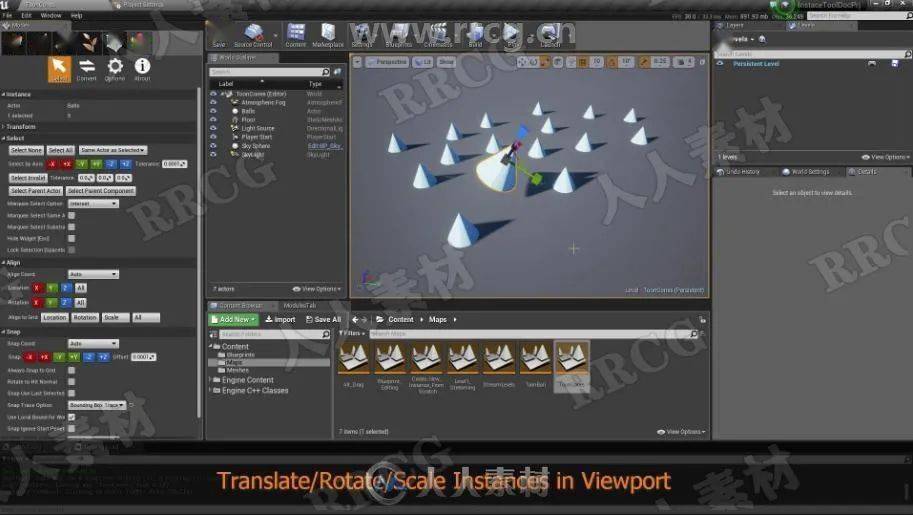
Task: Enable Hide Widget checkbox
Action: (x=72, y=238)
